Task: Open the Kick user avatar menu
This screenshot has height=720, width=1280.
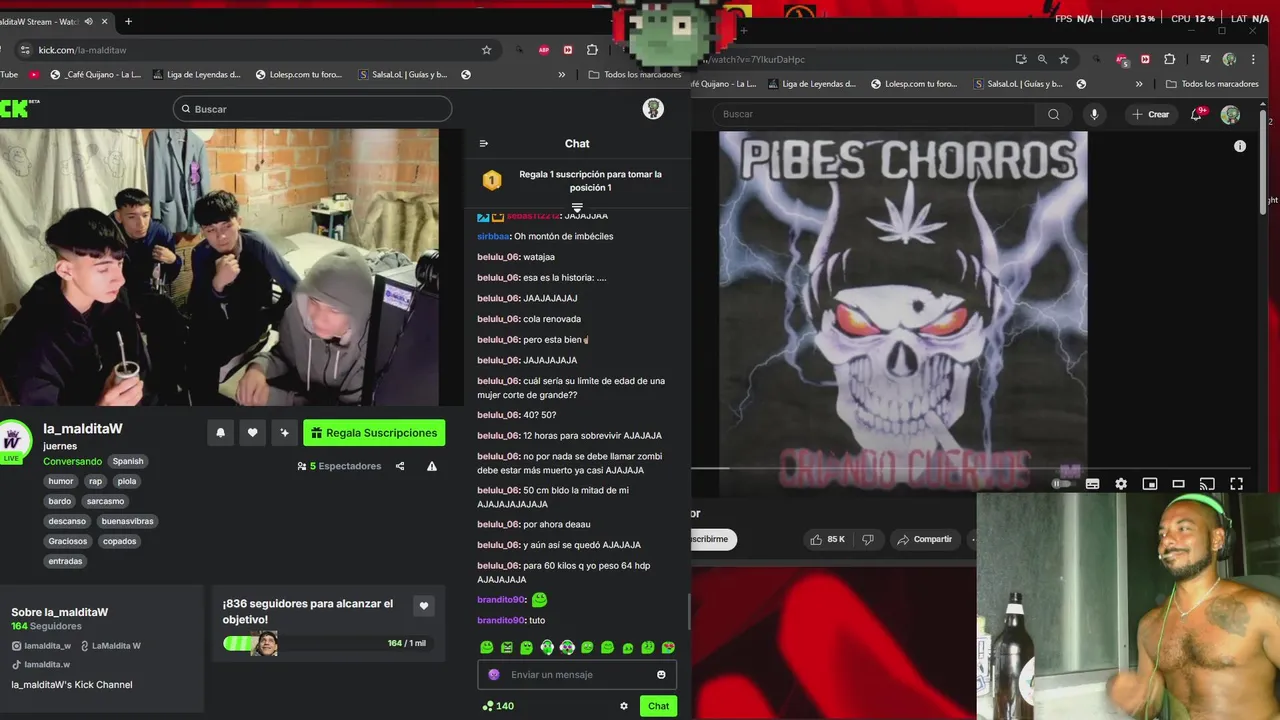Action: point(653,109)
